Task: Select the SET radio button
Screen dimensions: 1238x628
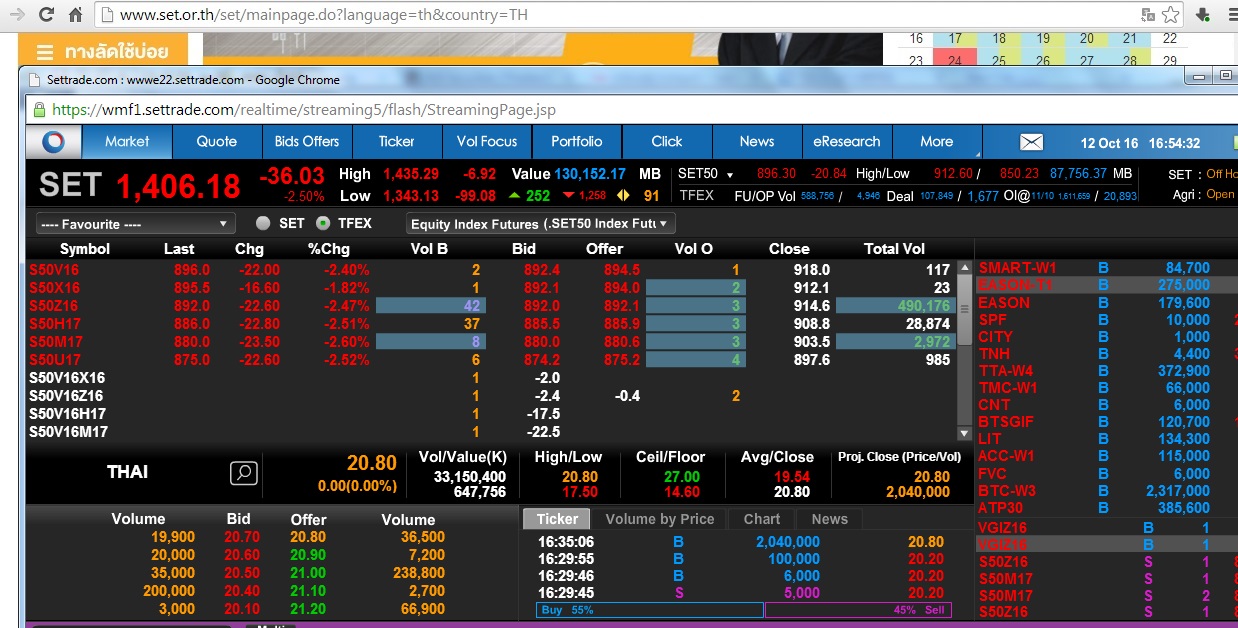Action: pos(263,223)
